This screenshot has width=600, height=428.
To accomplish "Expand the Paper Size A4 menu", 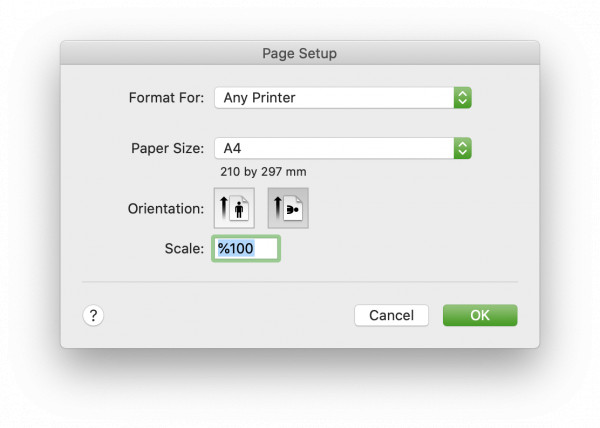I will (x=343, y=148).
